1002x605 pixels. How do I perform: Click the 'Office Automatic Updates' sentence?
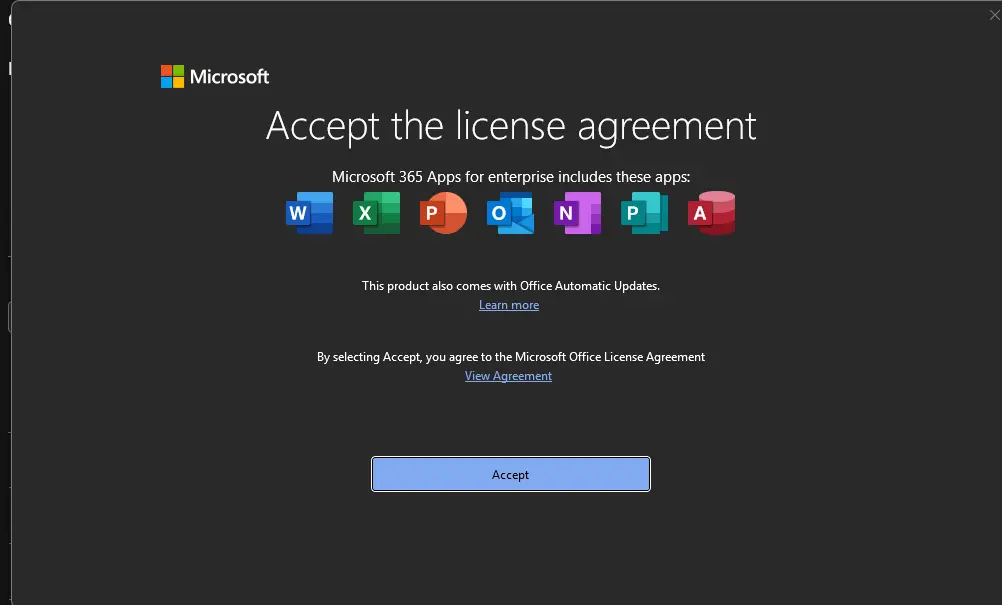[511, 286]
